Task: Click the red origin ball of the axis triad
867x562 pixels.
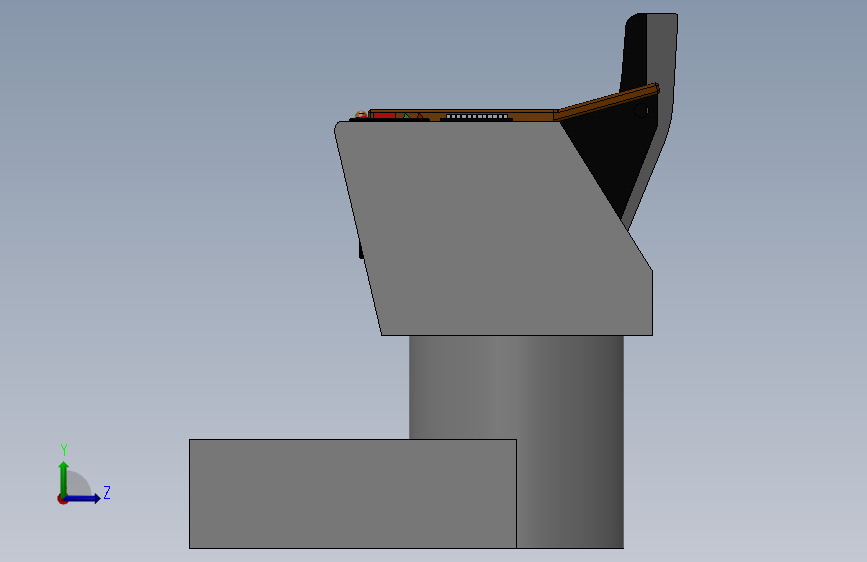Action: coord(62,499)
